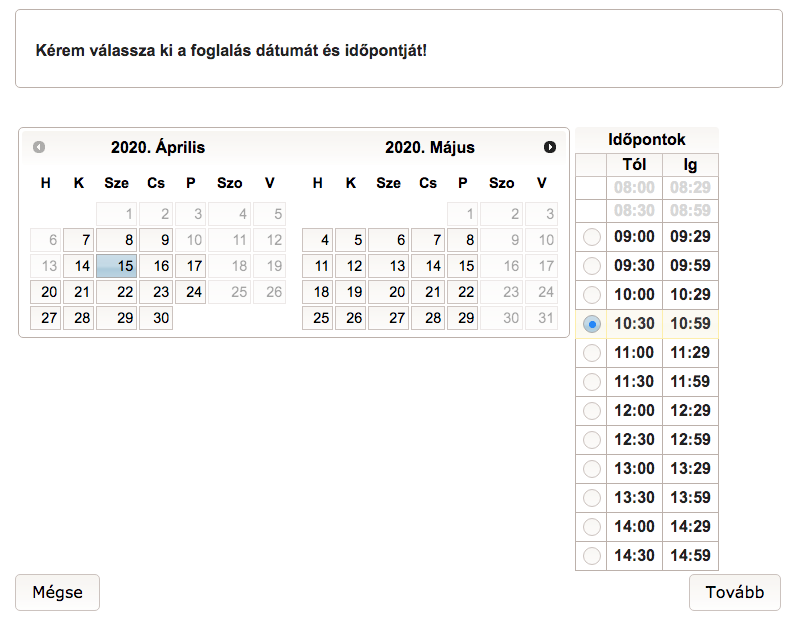Select May 14 in Május calendar
The height and width of the screenshot is (618, 802).
point(428,266)
